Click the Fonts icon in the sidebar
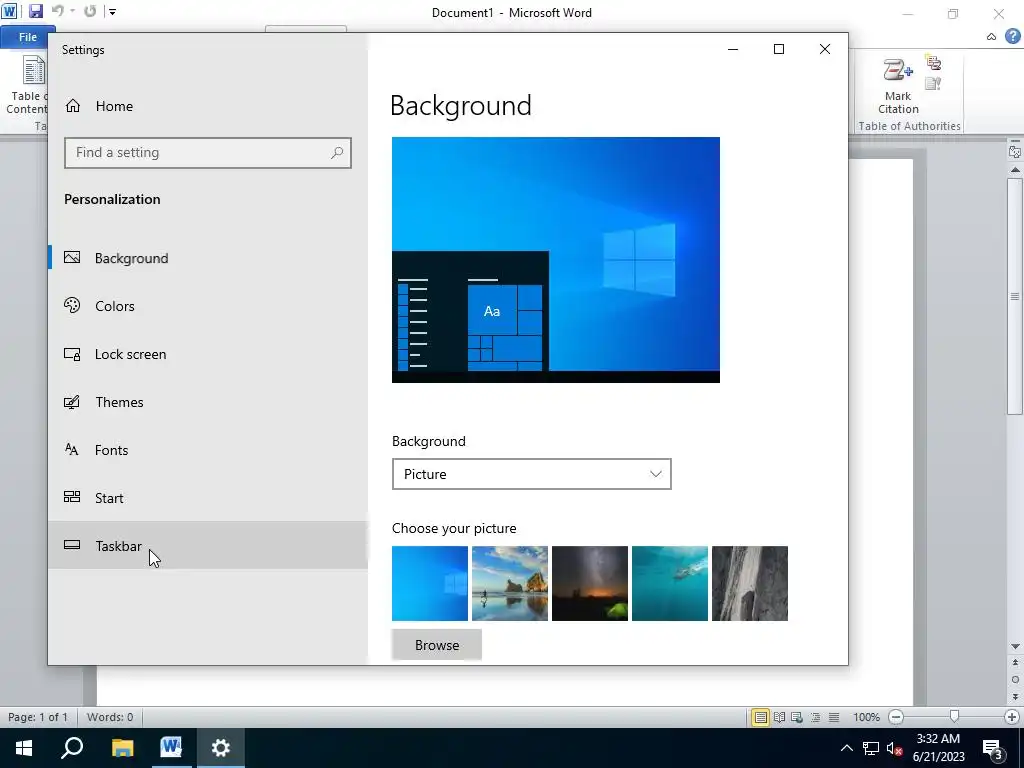The height and width of the screenshot is (768, 1024). click(x=72, y=449)
